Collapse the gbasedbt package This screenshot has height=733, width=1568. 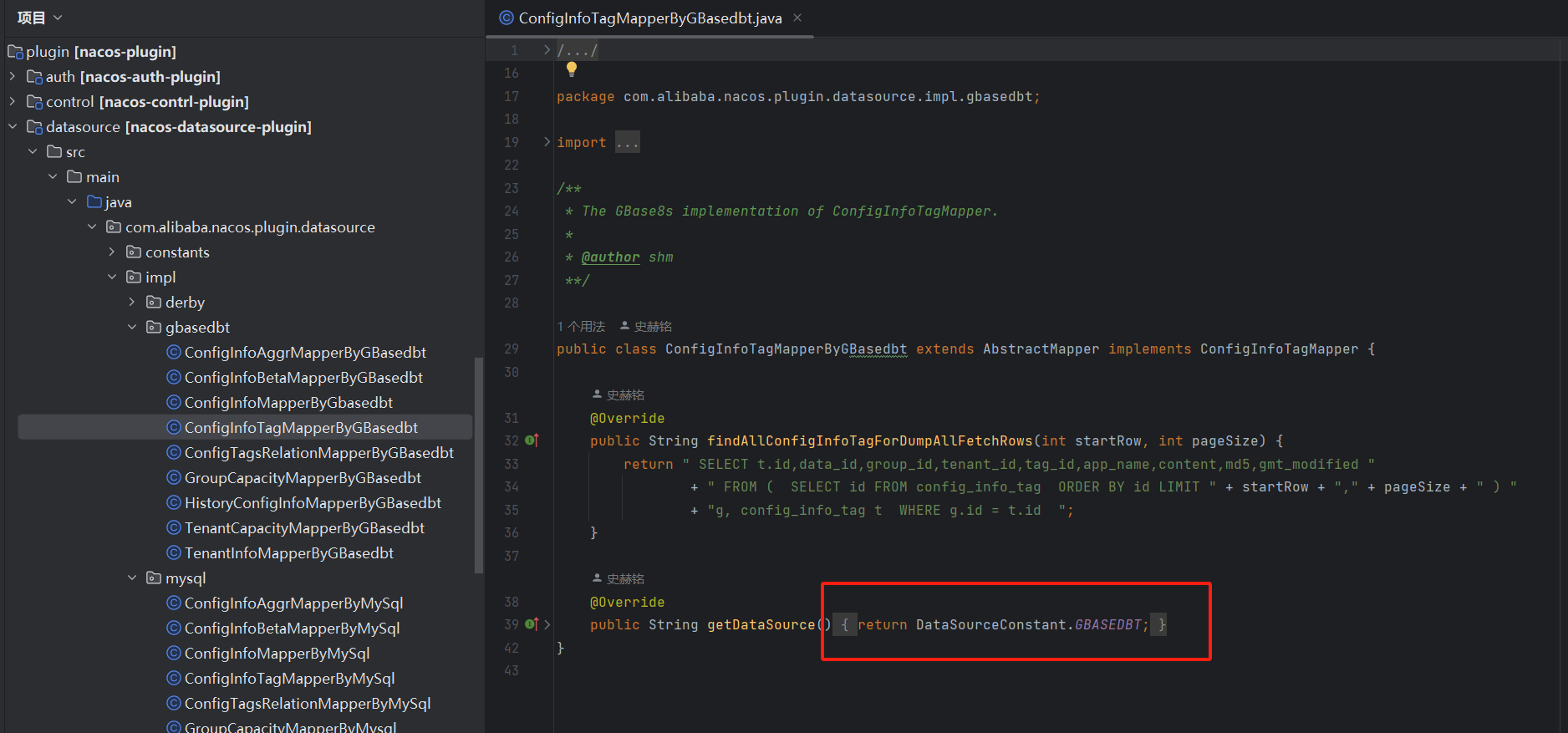coord(132,328)
